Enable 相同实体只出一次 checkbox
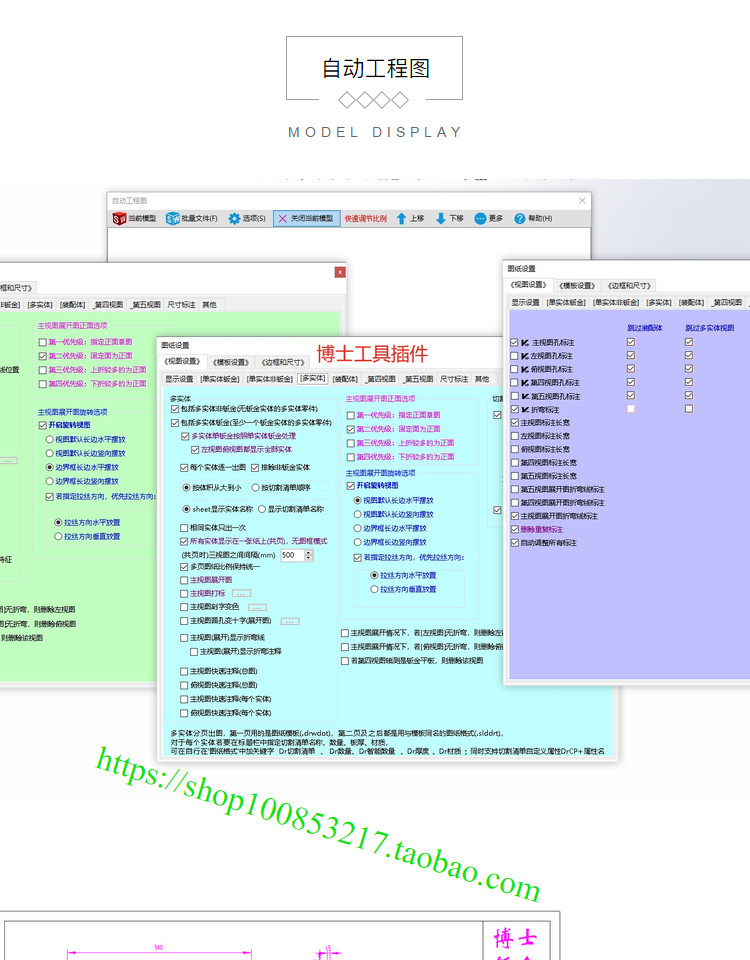Image resolution: width=750 pixels, height=960 pixels. click(x=184, y=528)
